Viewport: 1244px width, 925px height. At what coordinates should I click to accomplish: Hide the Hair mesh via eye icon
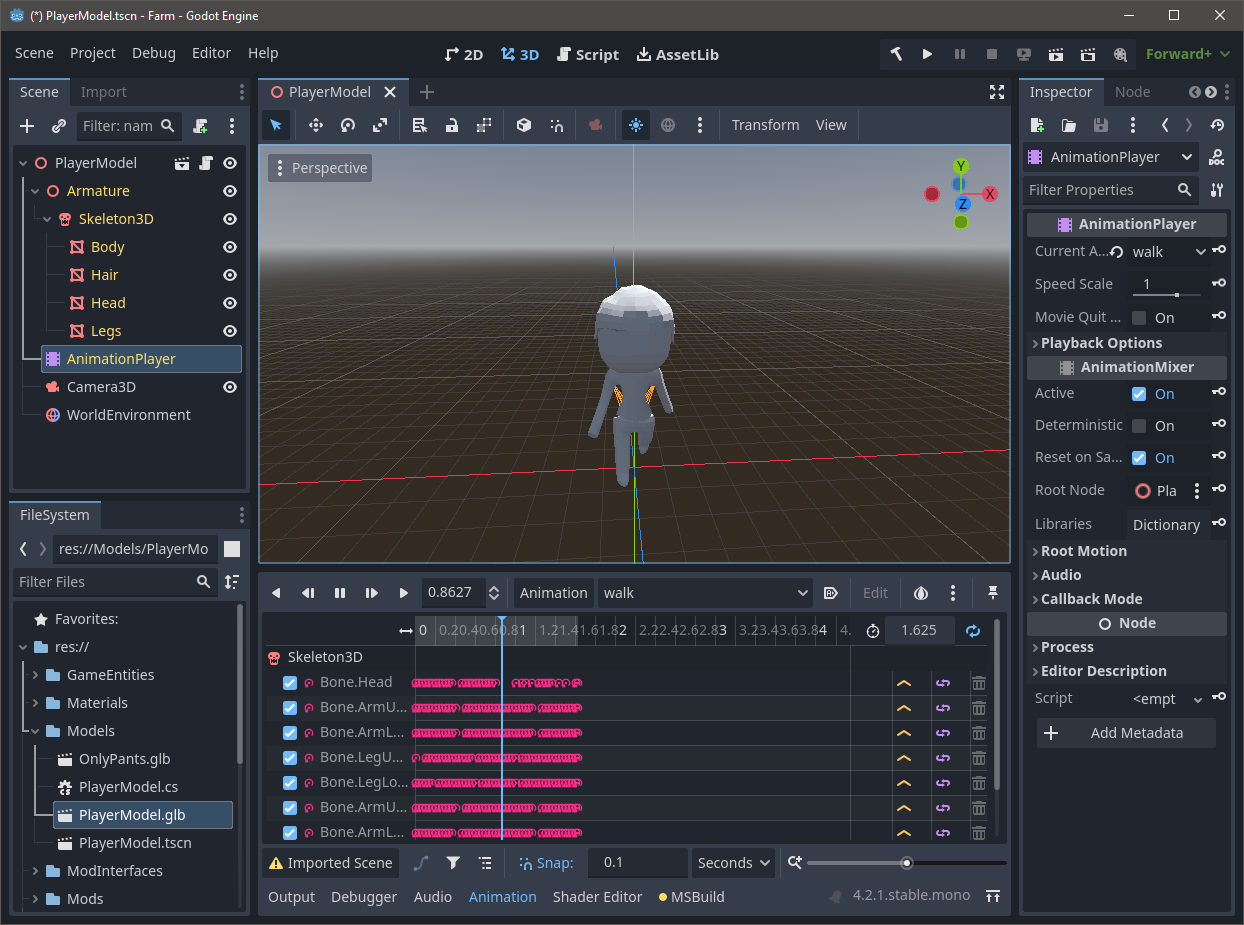coord(230,275)
